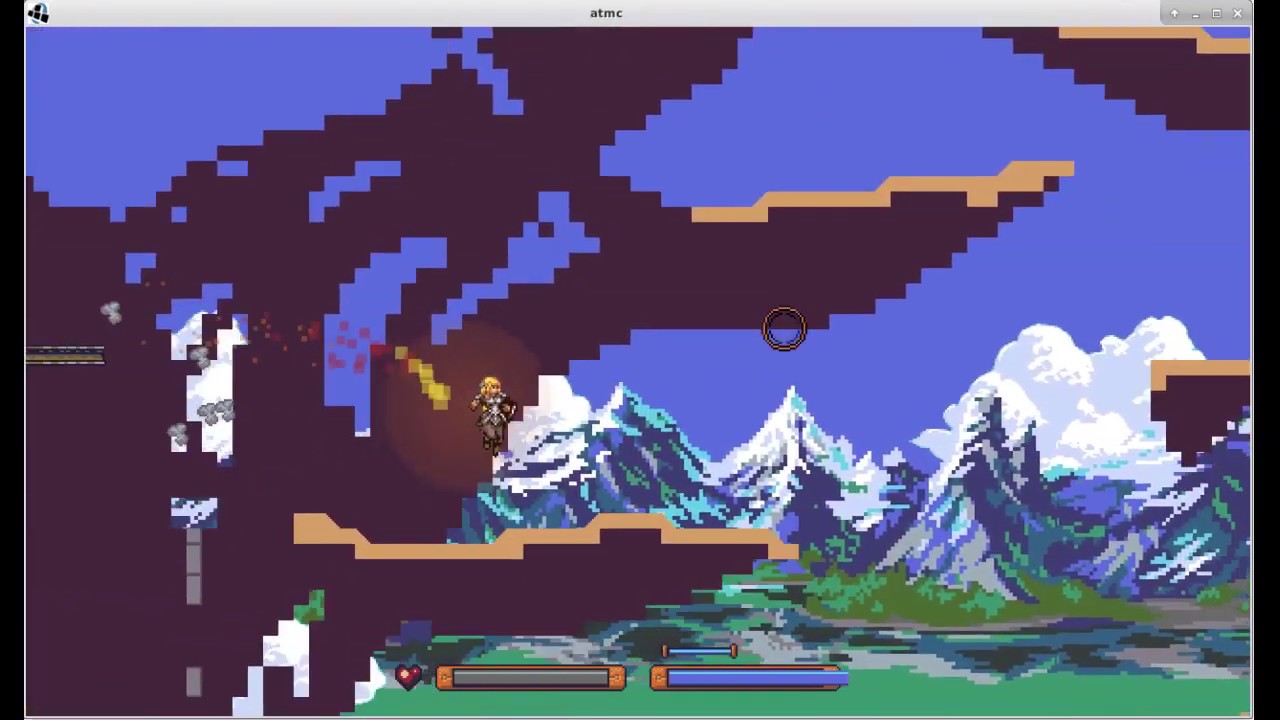Click the blue mana bar
The width and height of the screenshot is (1280, 720).
749,679
